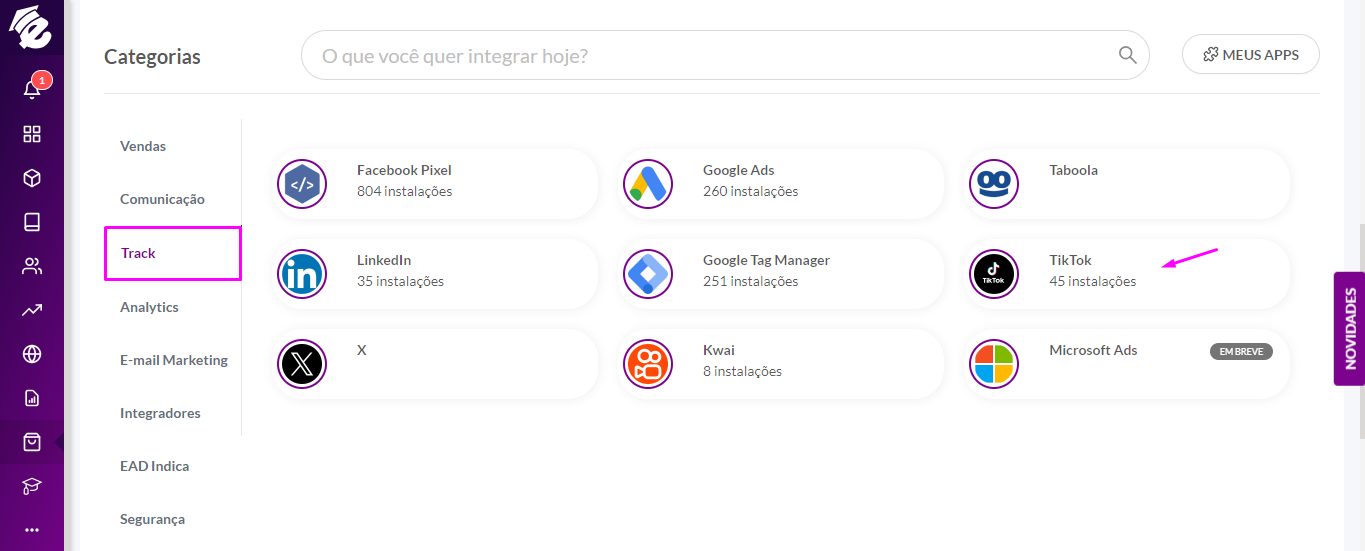Click the Categorias heading

152,57
